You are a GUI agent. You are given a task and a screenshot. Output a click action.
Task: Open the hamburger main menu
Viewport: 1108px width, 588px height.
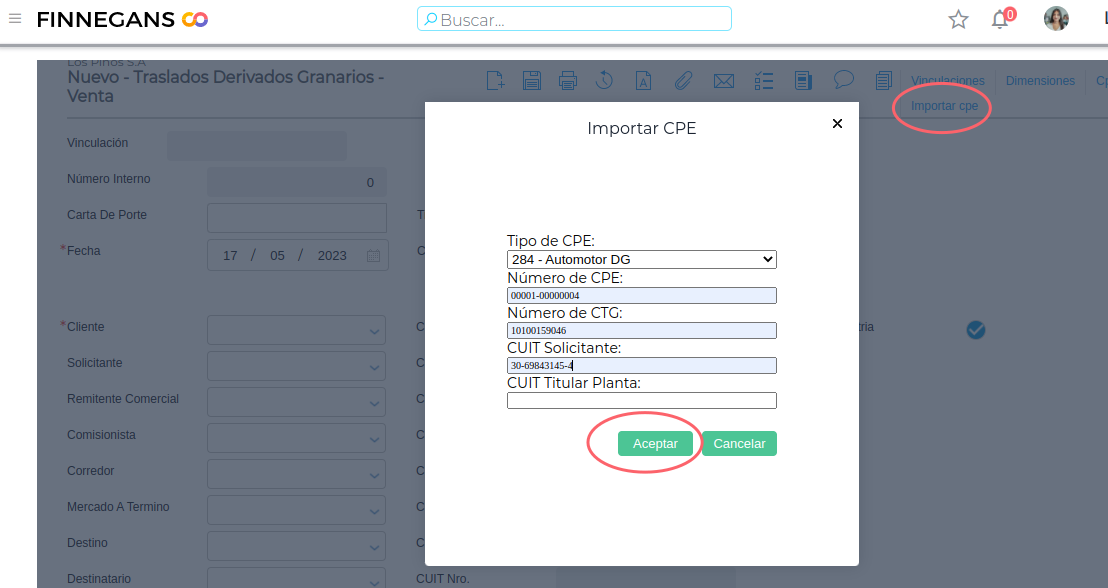[x=15, y=19]
